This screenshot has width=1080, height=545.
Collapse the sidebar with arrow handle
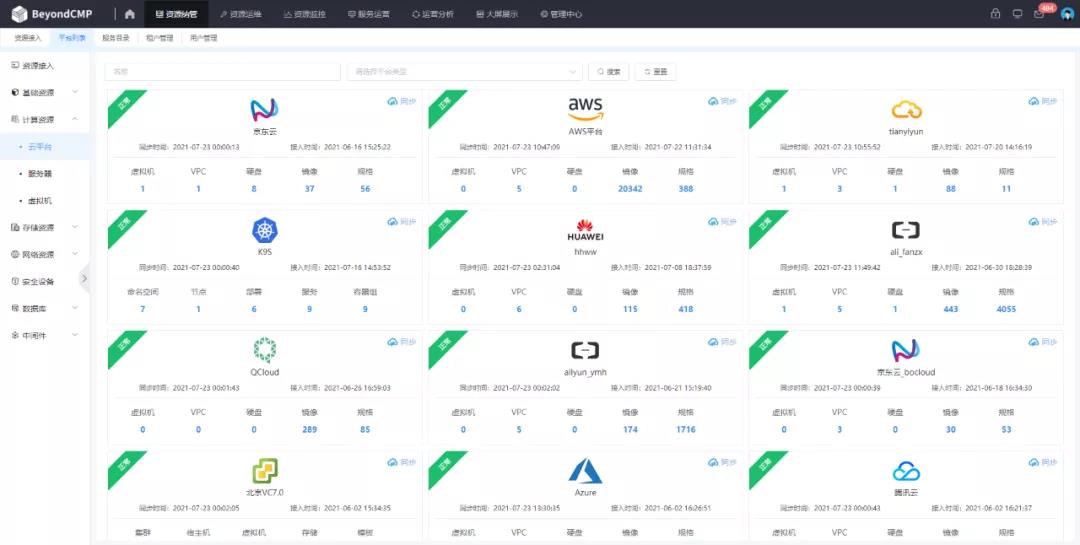point(84,278)
